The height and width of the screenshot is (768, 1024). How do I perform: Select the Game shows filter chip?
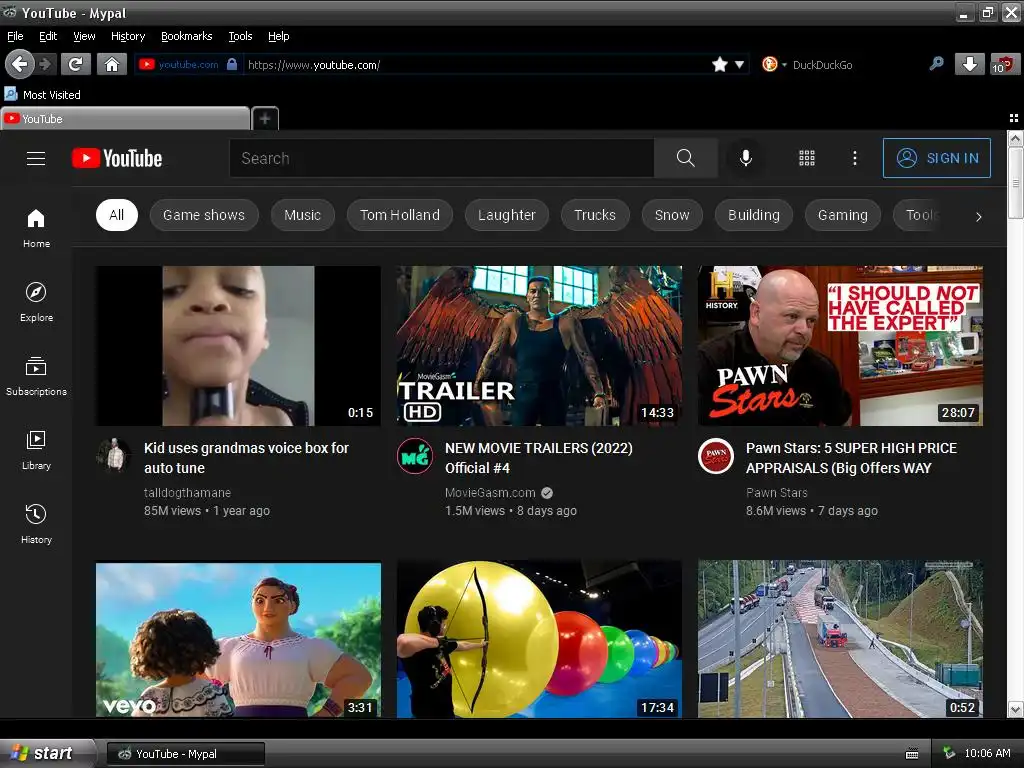click(x=204, y=215)
